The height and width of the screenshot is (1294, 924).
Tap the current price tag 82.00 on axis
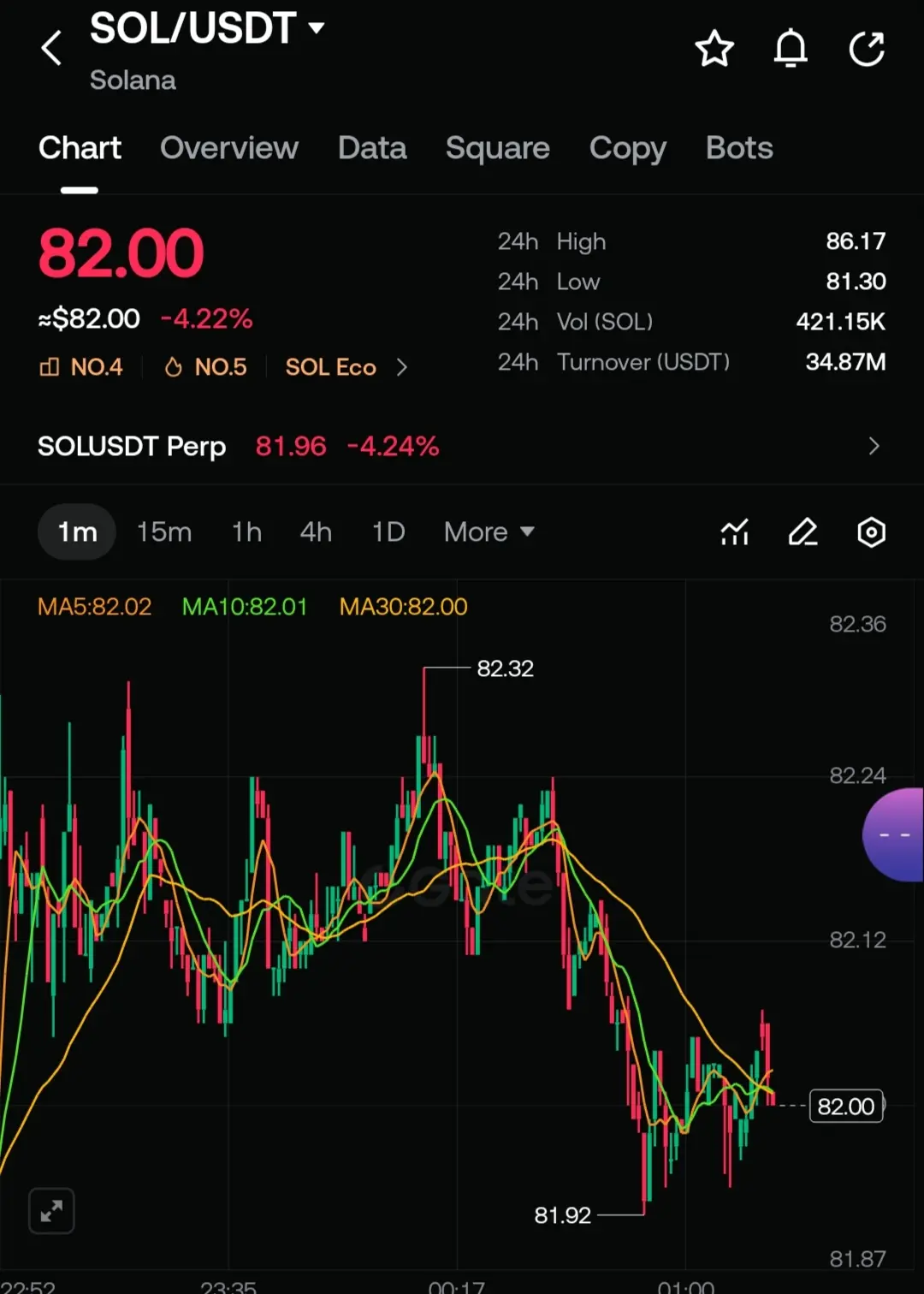(x=846, y=1107)
